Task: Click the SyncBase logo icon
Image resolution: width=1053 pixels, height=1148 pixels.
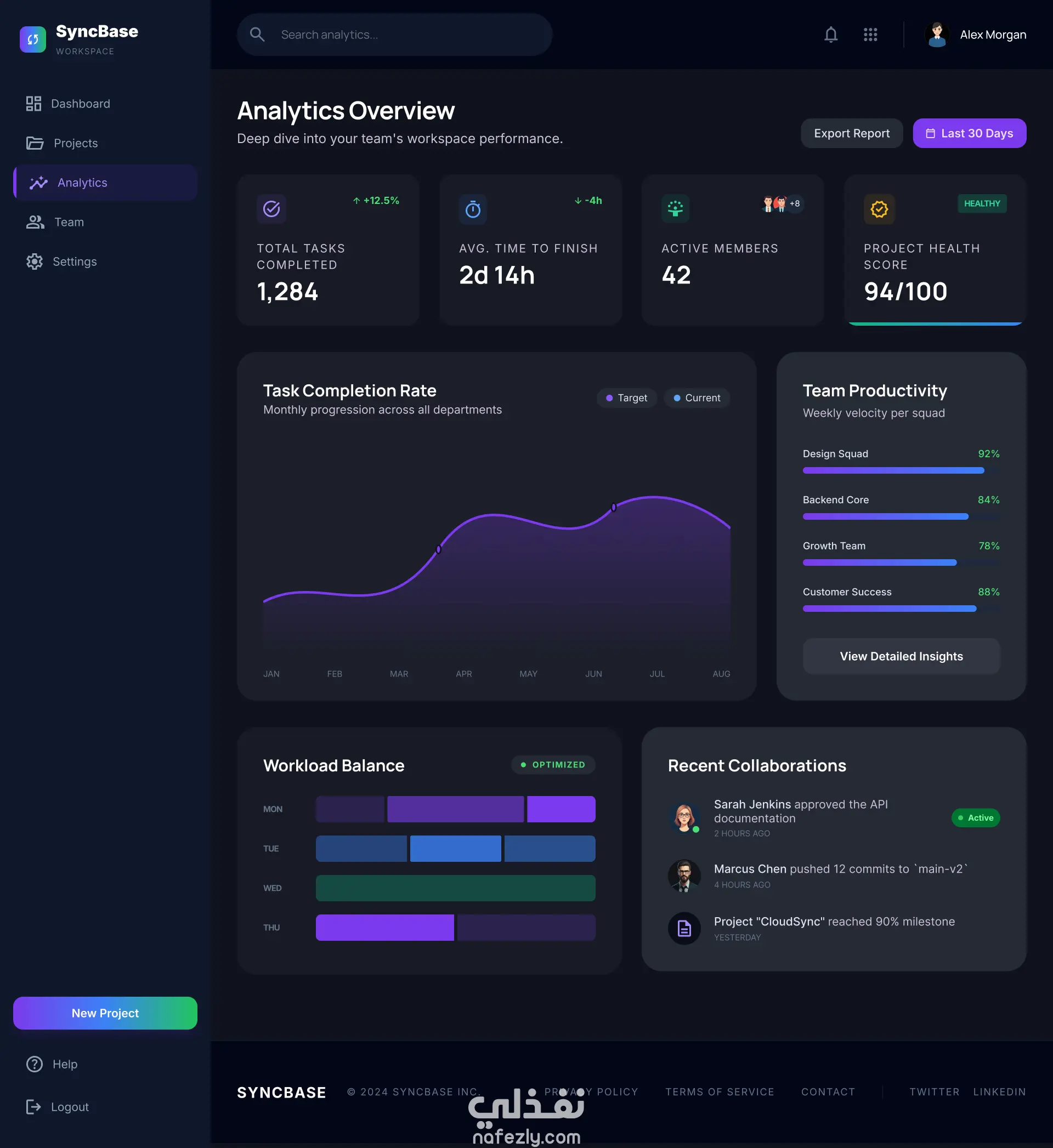Action: [33, 39]
